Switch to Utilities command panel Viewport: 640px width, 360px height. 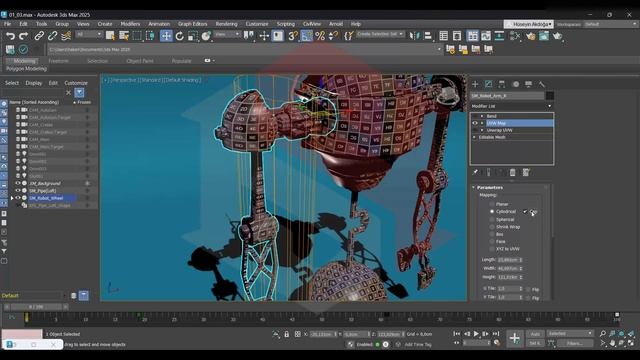[x=542, y=84]
